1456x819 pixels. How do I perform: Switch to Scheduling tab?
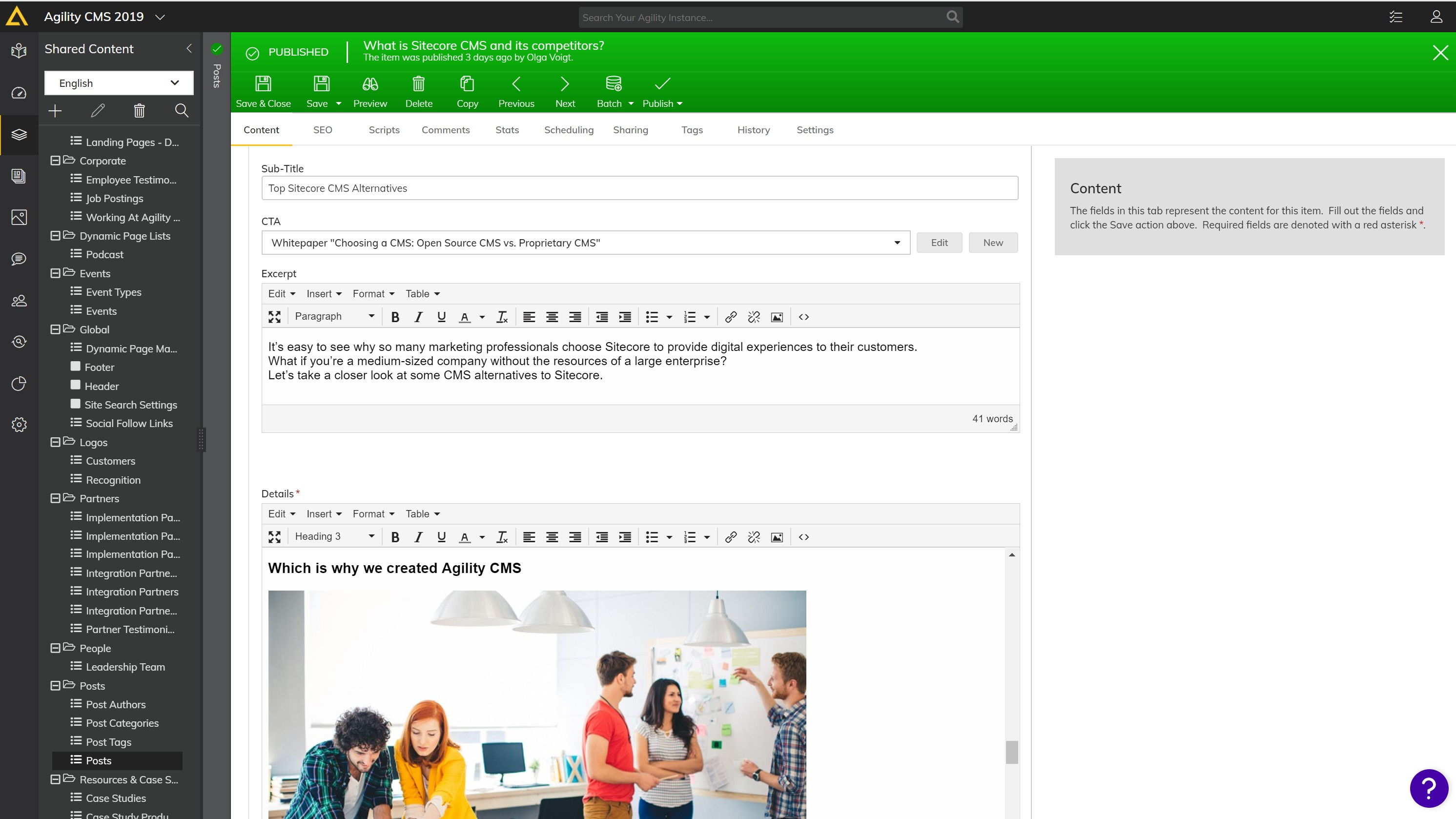569,130
